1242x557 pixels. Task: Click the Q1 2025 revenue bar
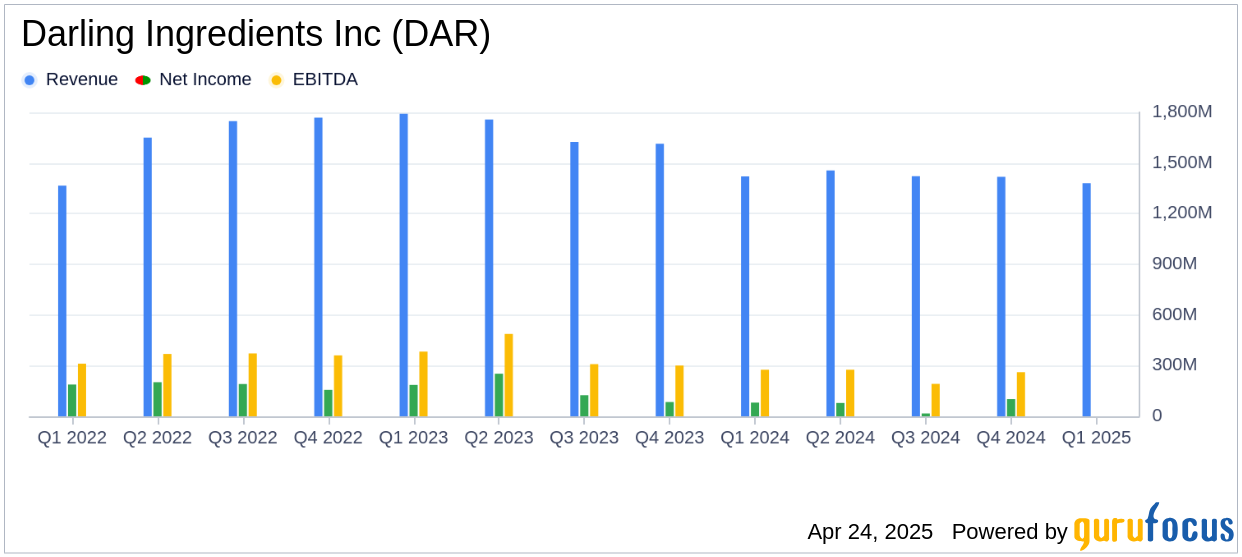coord(1087,300)
